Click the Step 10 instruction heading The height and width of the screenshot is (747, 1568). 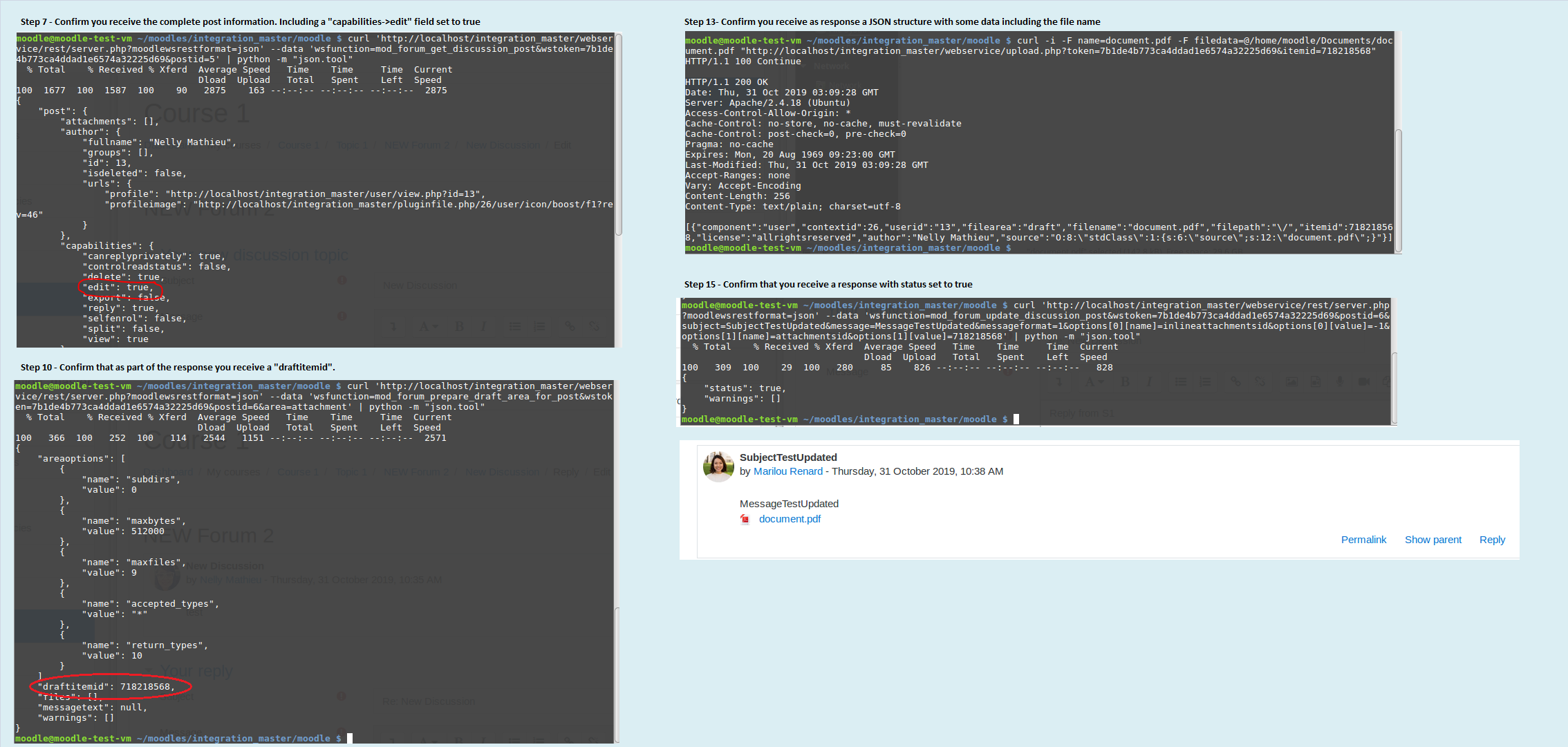[178, 368]
